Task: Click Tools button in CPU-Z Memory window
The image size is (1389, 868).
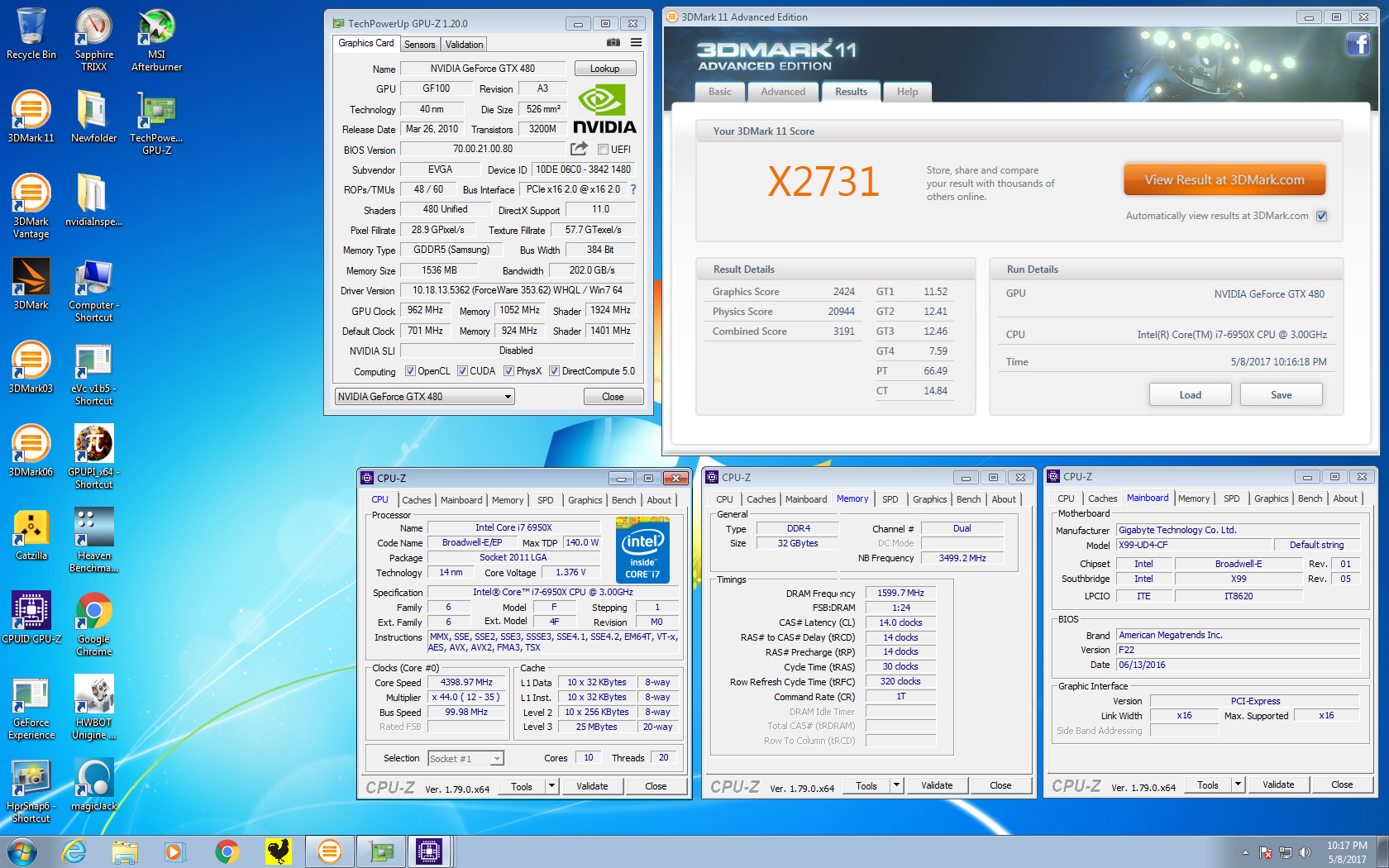Action: tap(866, 785)
